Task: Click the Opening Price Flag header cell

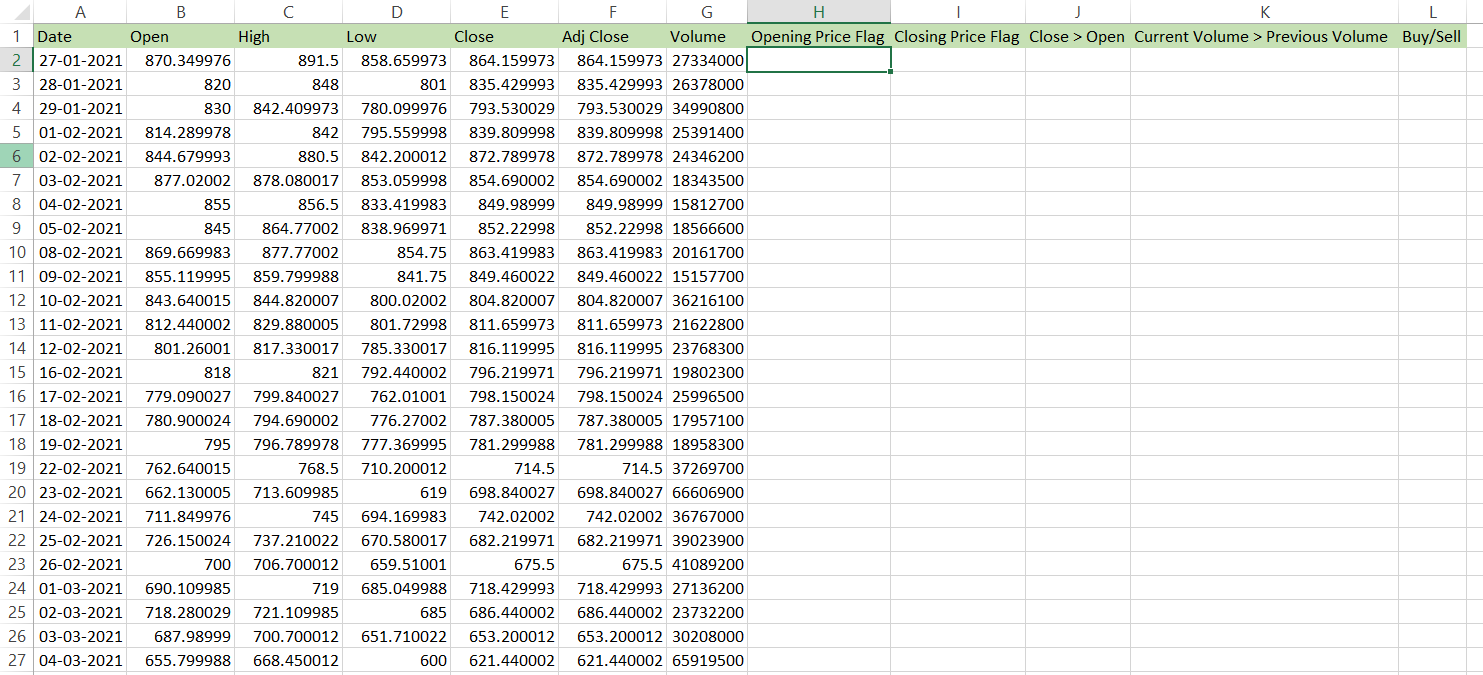Action: point(818,37)
